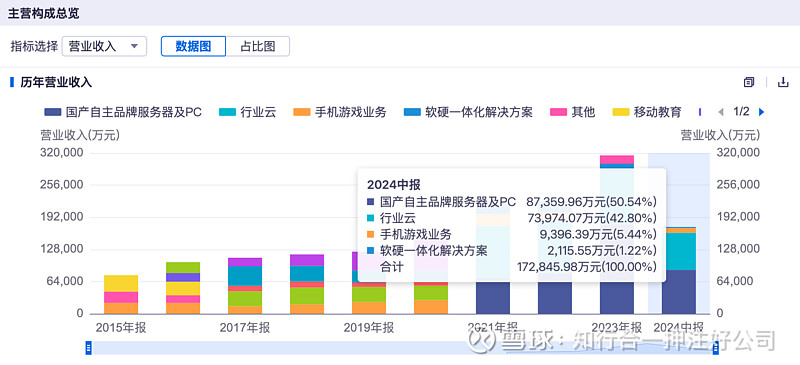Click the copy data view icon

pos(748,82)
